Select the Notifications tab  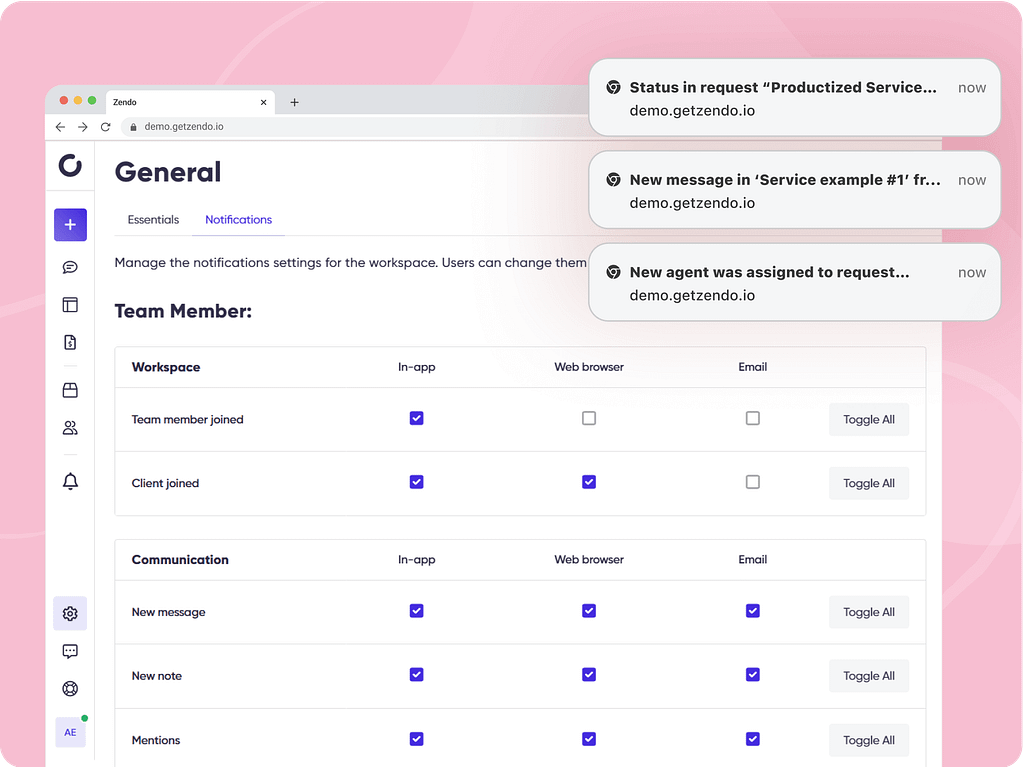pyautogui.click(x=239, y=220)
